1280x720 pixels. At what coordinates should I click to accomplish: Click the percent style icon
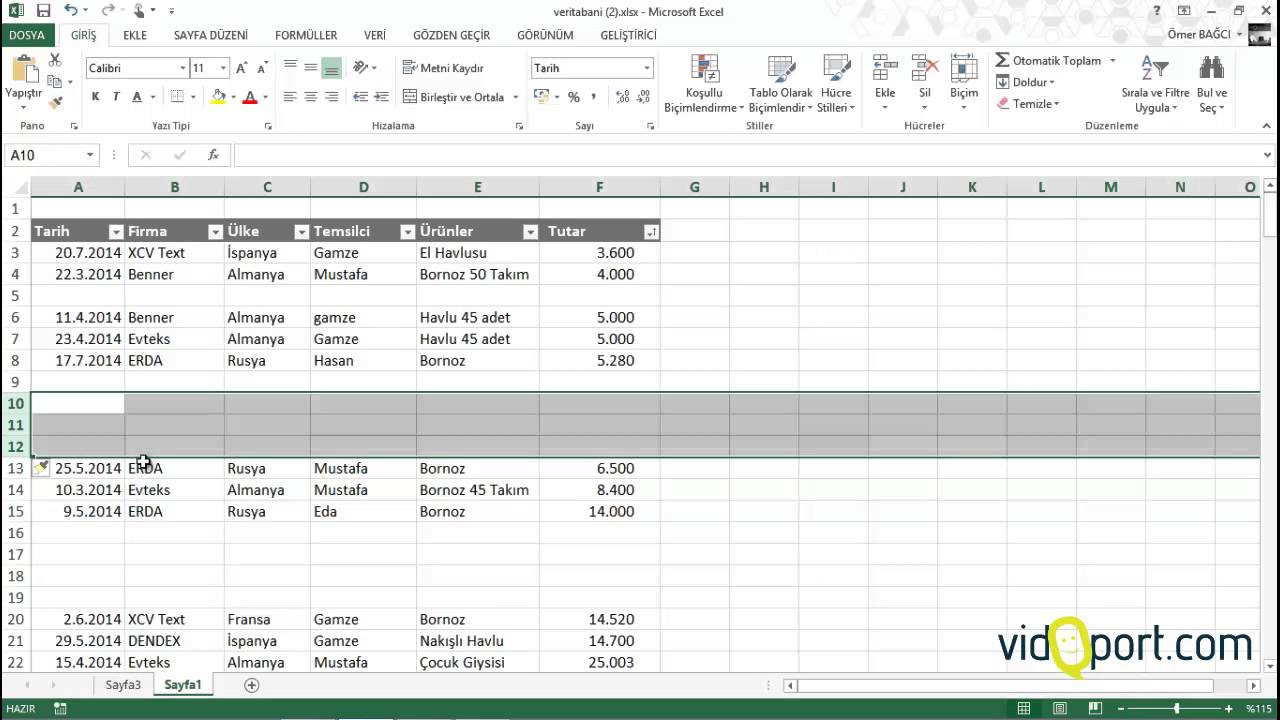click(x=574, y=97)
